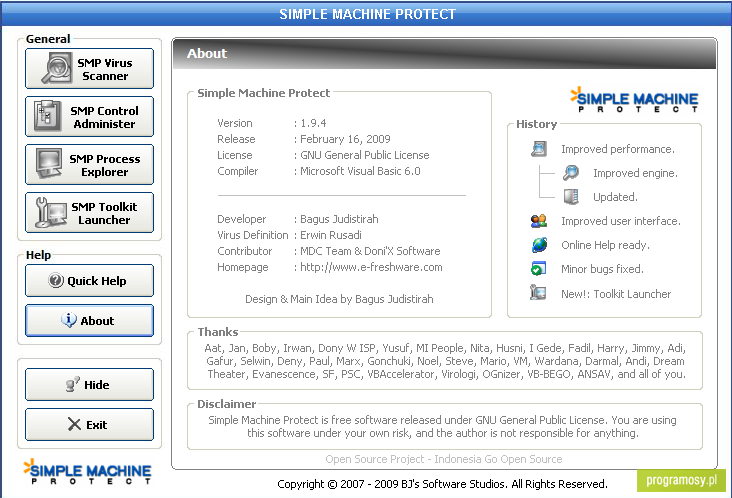Click the 'SIMPLE MACHINE PROTECT' title bar

[x=366, y=14]
